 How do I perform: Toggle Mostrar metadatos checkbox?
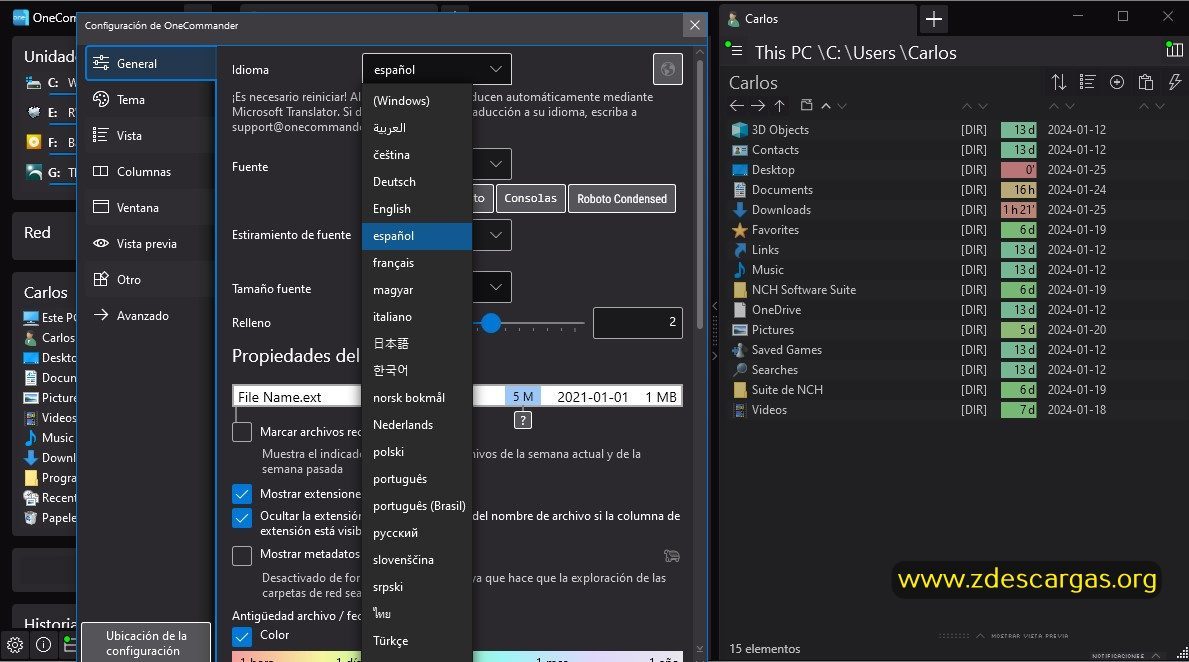pos(242,555)
